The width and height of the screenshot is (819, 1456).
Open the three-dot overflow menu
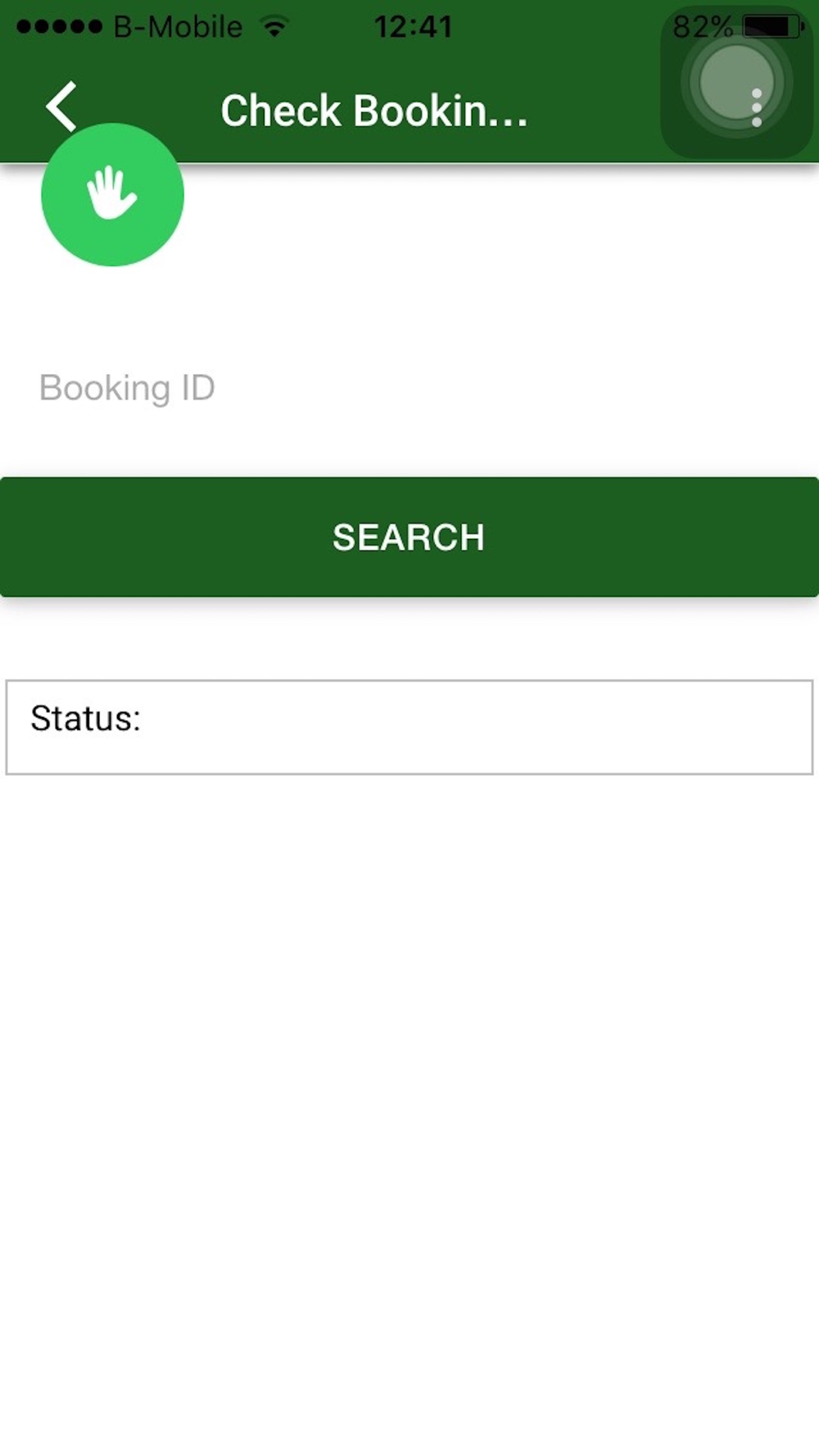756,107
